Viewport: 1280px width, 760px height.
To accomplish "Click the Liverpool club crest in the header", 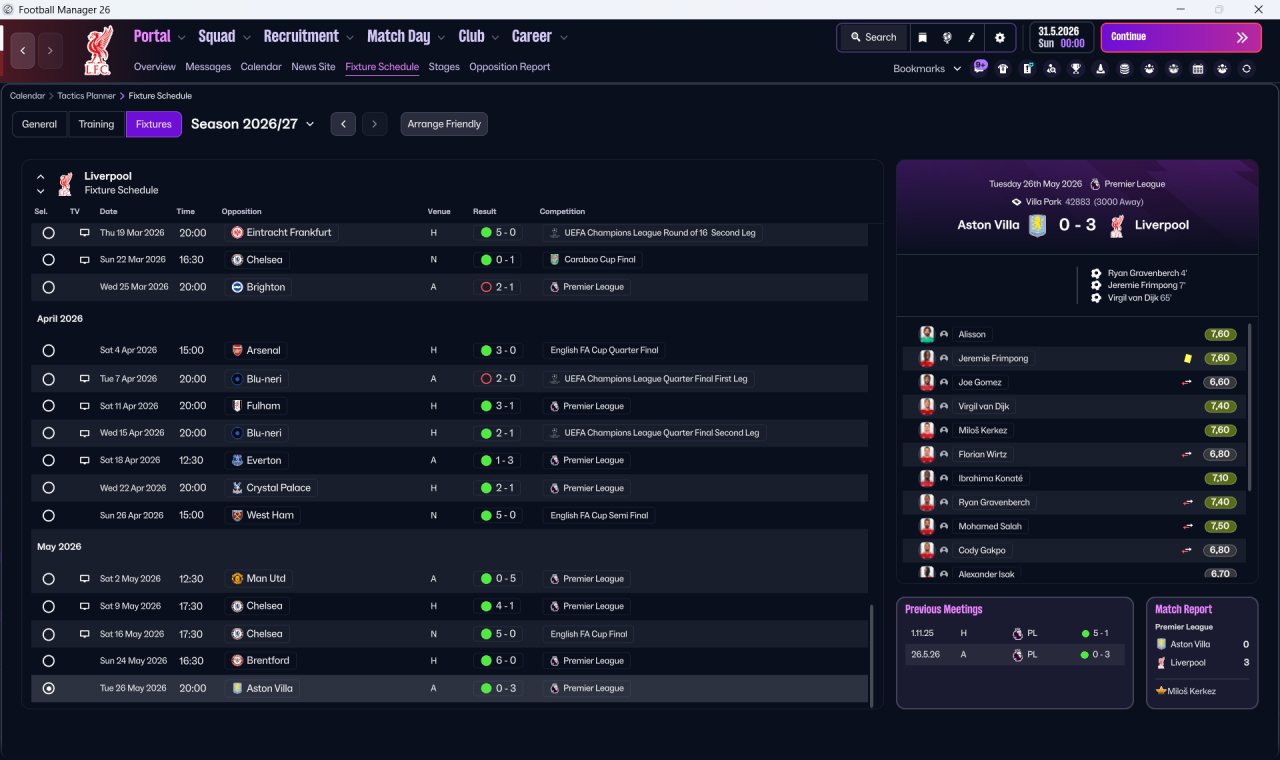I will (x=97, y=51).
